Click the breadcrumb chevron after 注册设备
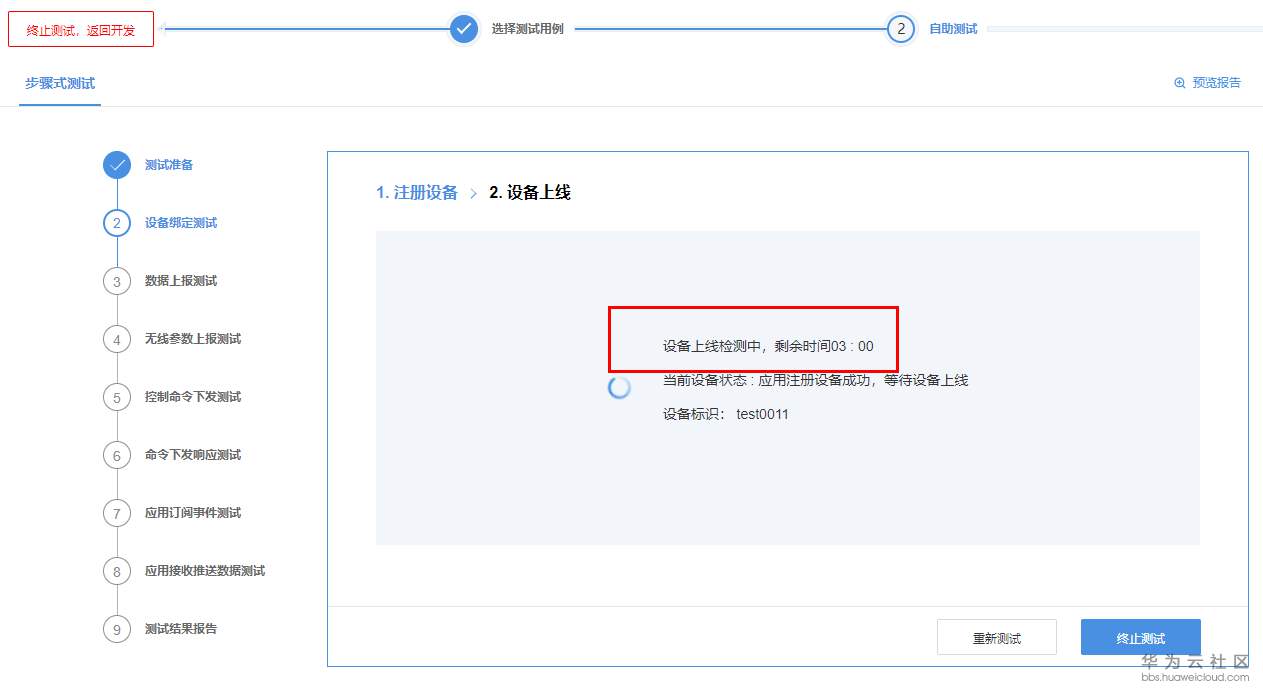The width and height of the screenshot is (1263, 692). point(473,193)
